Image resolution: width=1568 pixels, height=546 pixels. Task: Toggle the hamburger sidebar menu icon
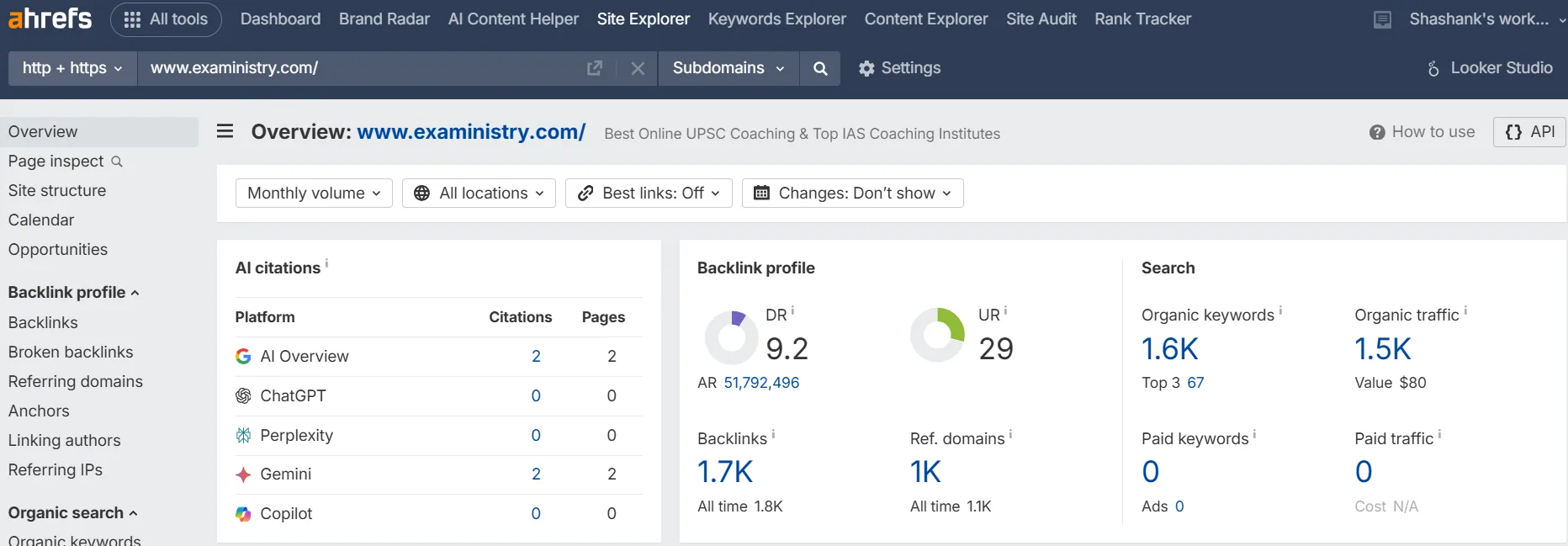(x=225, y=131)
